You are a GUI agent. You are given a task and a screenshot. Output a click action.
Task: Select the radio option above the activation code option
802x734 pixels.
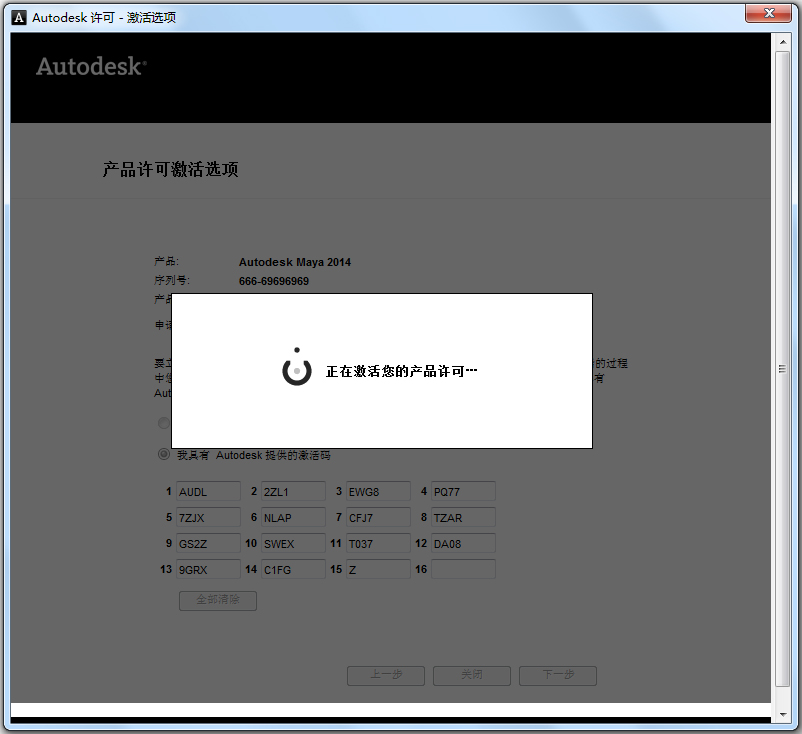point(164,423)
